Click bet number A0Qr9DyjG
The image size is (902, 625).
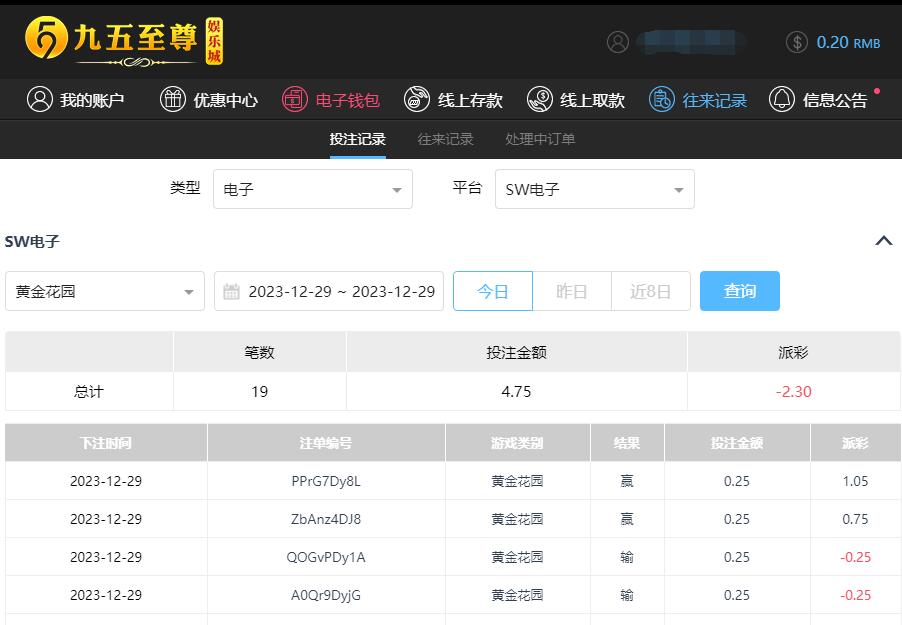tap(326, 595)
